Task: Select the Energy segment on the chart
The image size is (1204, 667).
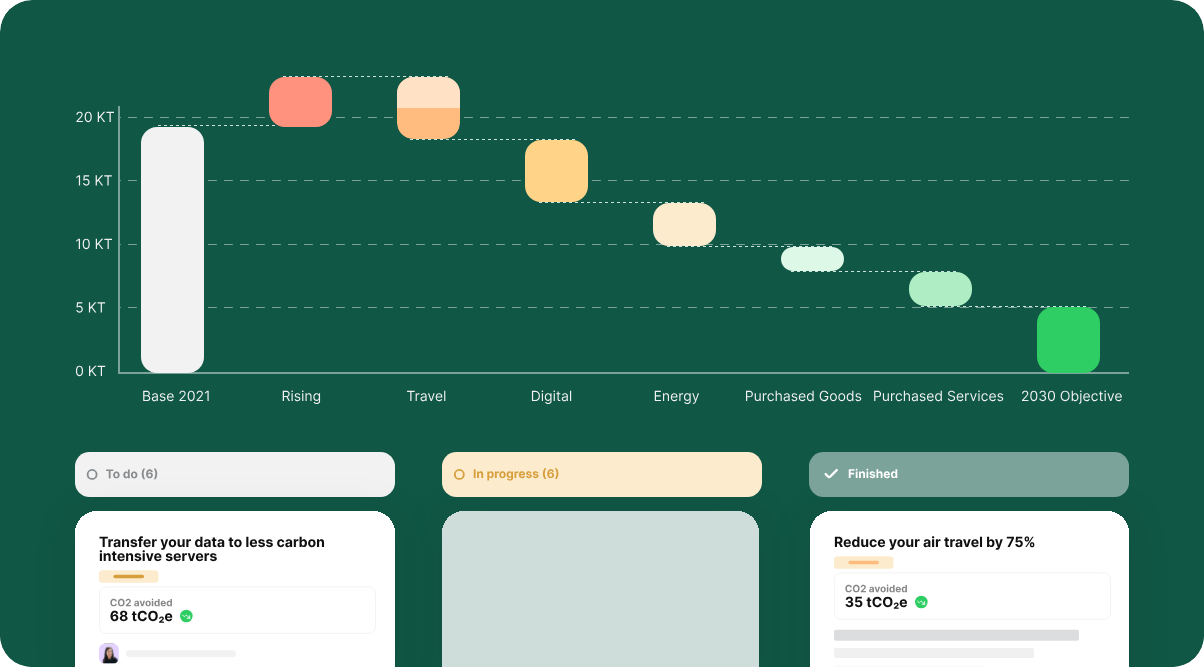Action: [x=684, y=224]
